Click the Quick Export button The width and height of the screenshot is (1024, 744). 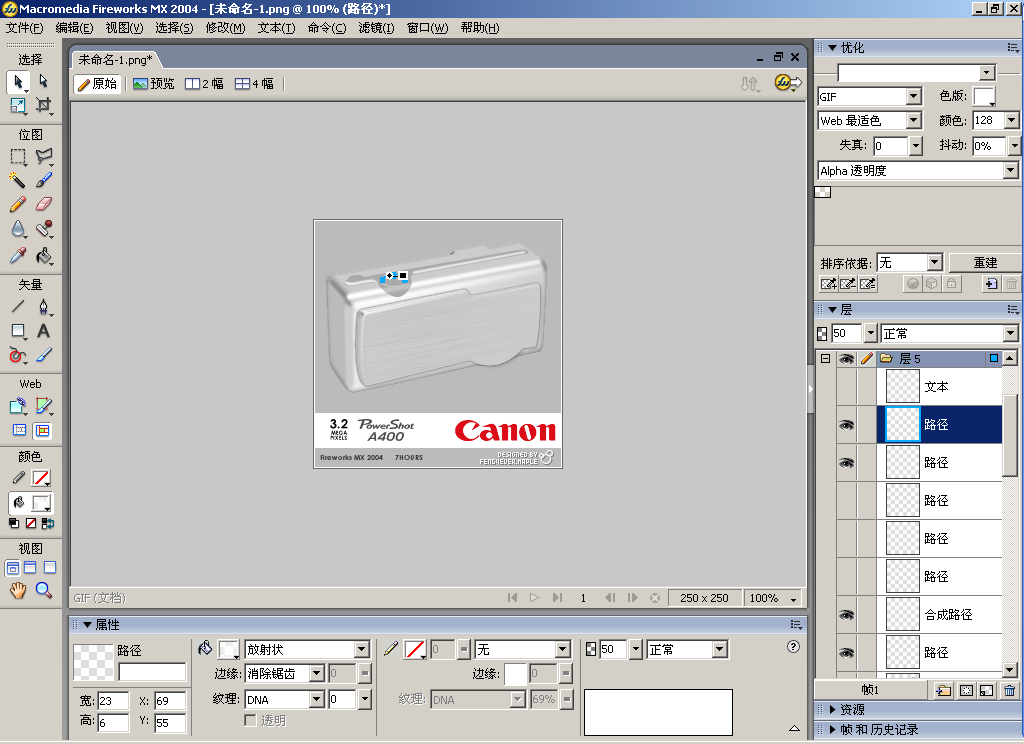788,83
